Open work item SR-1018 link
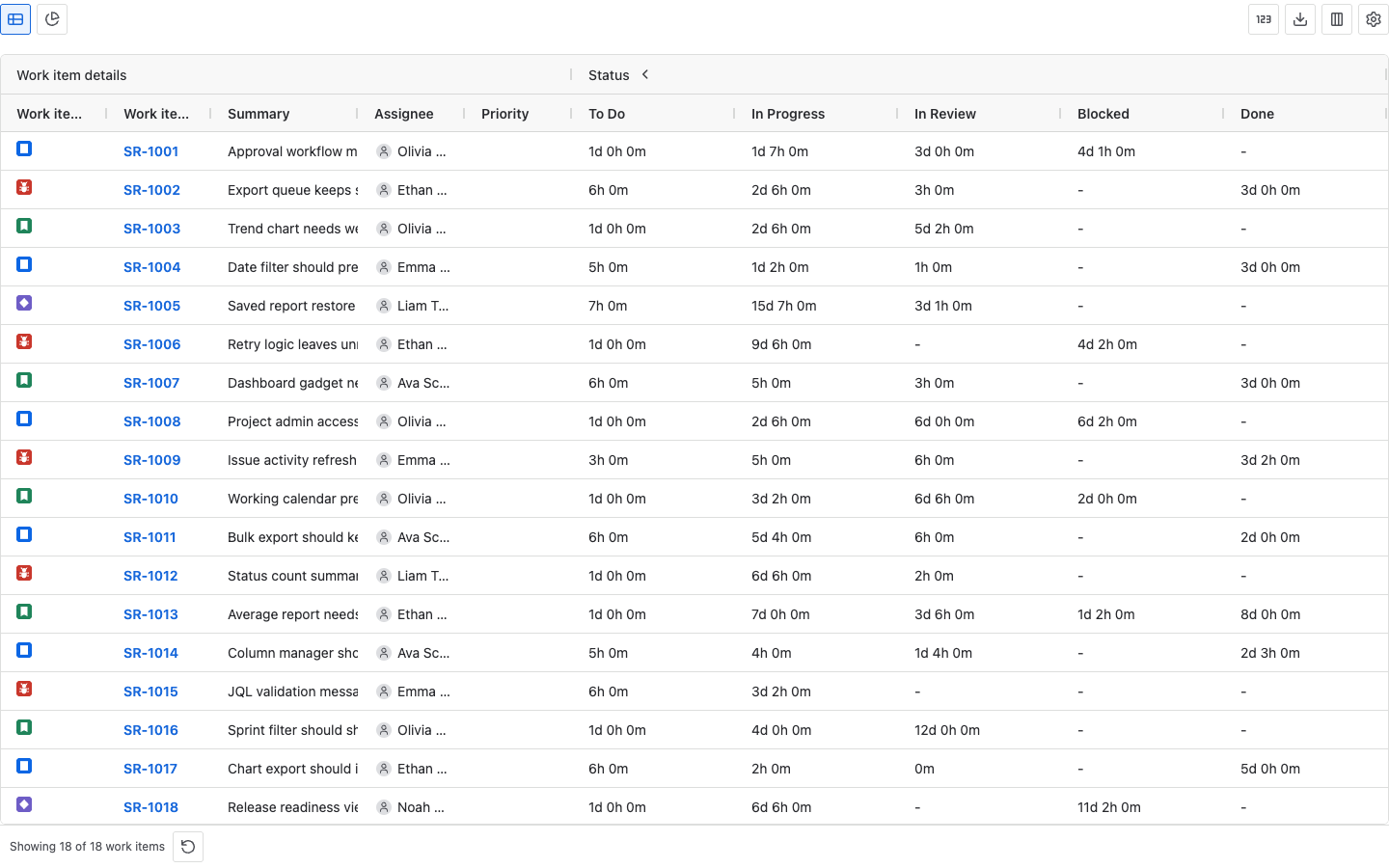1389x868 pixels. (150, 807)
